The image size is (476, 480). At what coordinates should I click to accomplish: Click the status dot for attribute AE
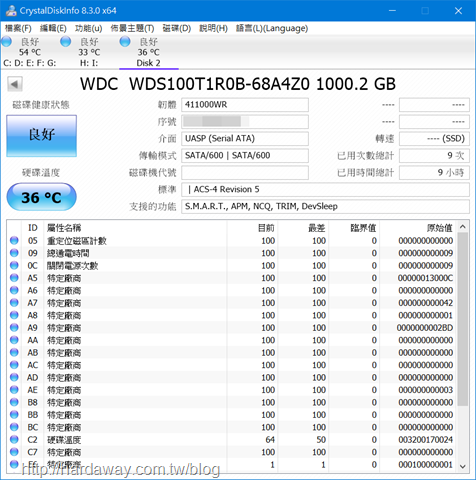(x=14, y=390)
